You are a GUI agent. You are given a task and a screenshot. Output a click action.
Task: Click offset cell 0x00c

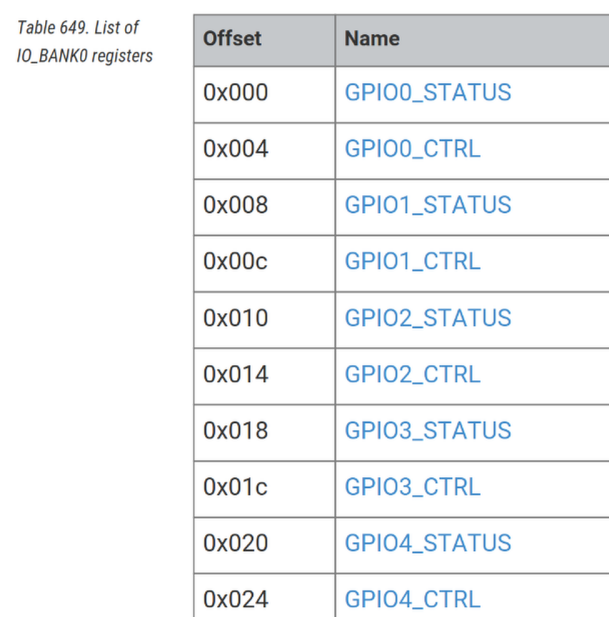click(235, 262)
